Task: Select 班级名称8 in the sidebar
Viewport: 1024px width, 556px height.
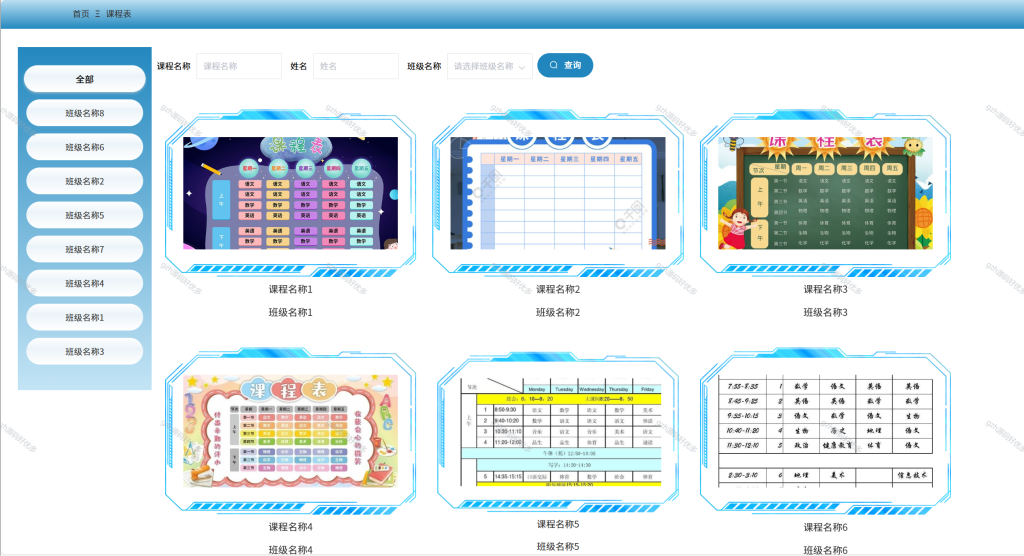Action: click(x=85, y=113)
